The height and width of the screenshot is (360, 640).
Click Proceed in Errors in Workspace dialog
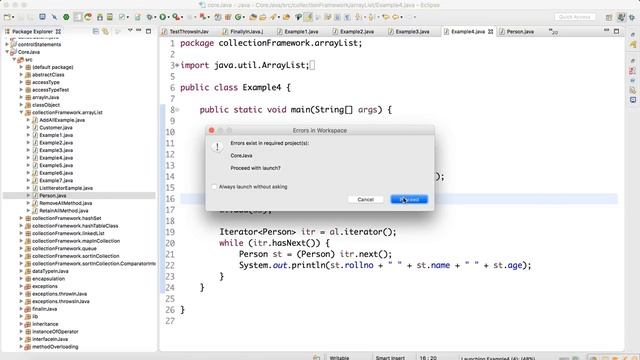coord(409,199)
